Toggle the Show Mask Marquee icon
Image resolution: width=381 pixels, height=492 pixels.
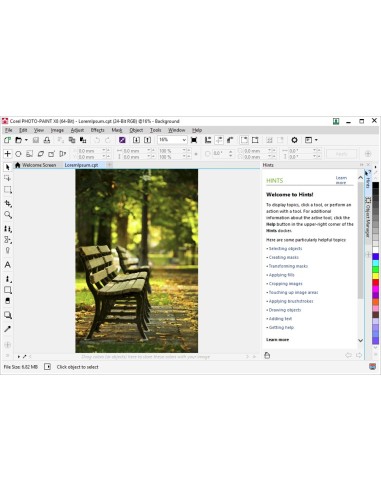pos(244,140)
